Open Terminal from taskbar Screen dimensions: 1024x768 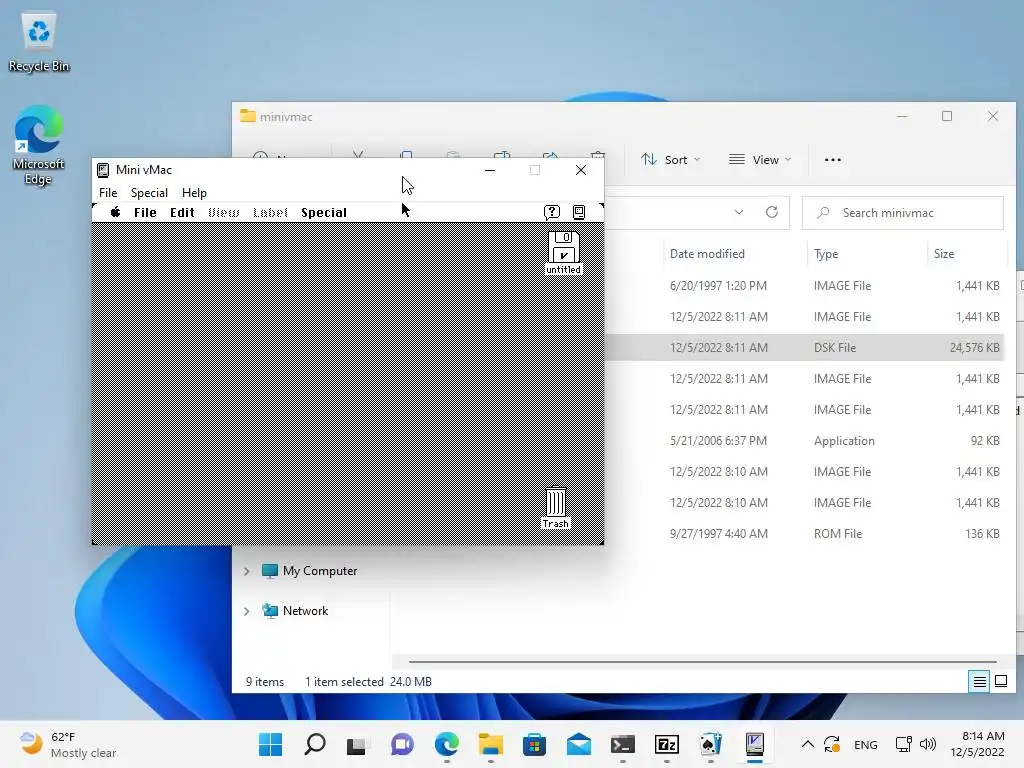click(622, 744)
